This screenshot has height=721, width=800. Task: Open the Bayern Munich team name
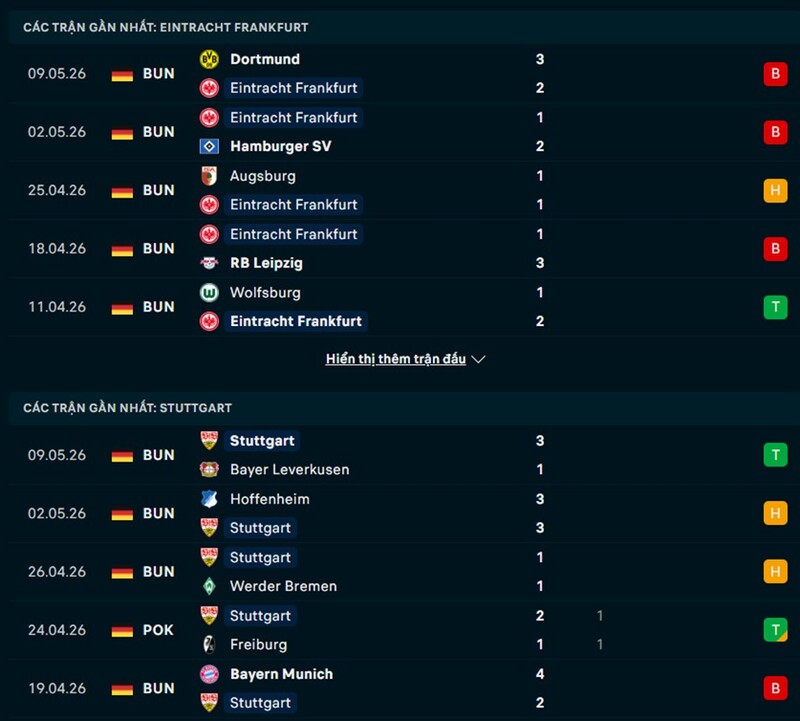(281, 674)
